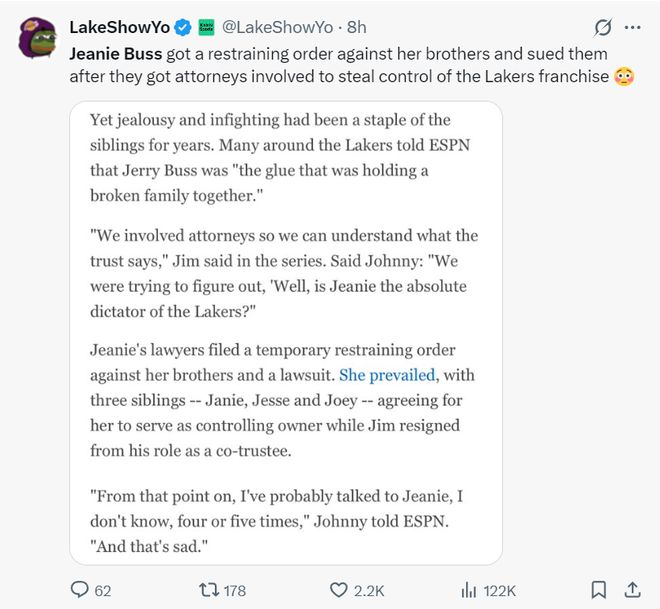The image size is (660, 609).
Task: Click the "She prevailed" blue link text
Action: coord(387,375)
